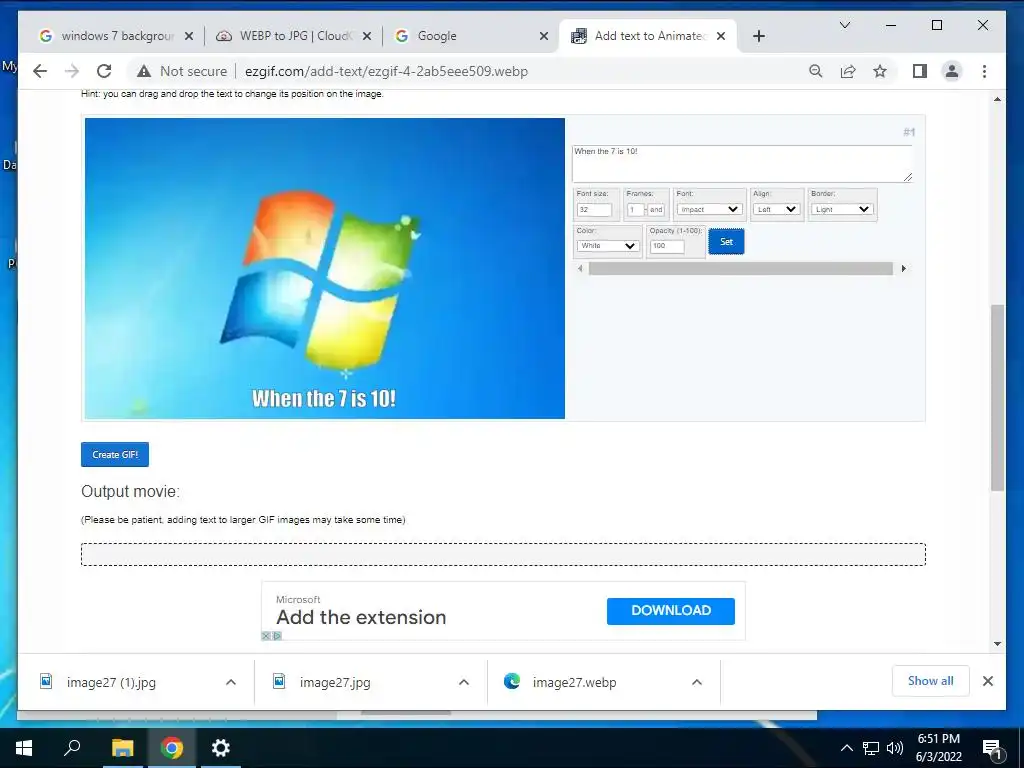Bookmark this page with the star
This screenshot has height=768, width=1024.
point(880,71)
